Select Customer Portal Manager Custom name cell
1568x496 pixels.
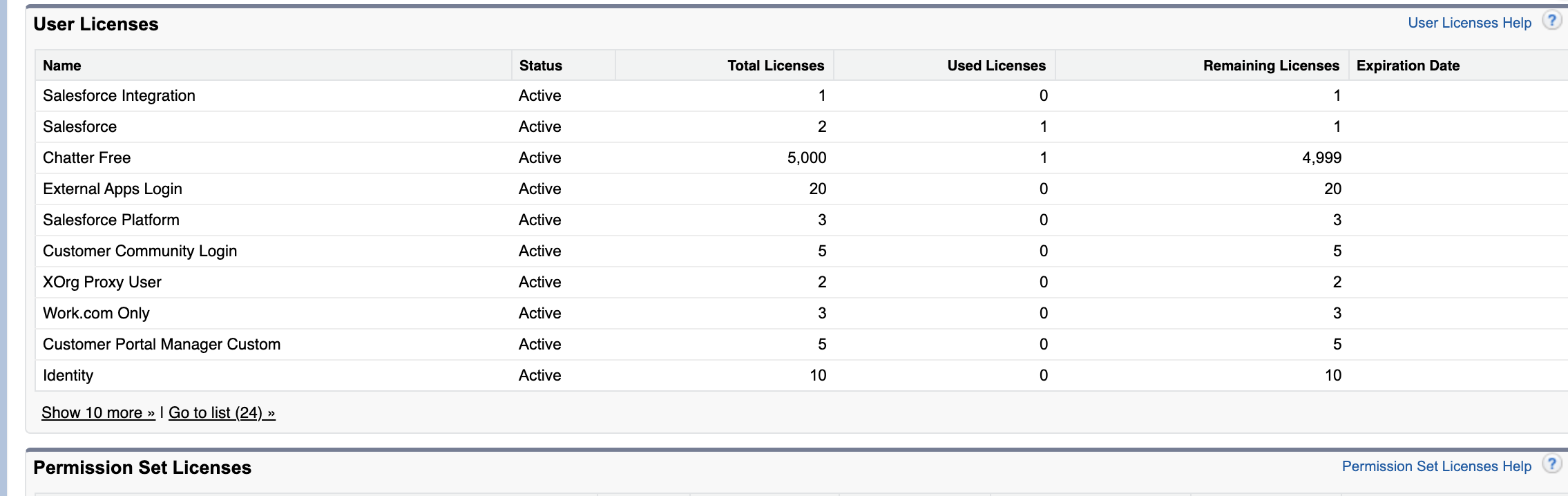(x=162, y=344)
